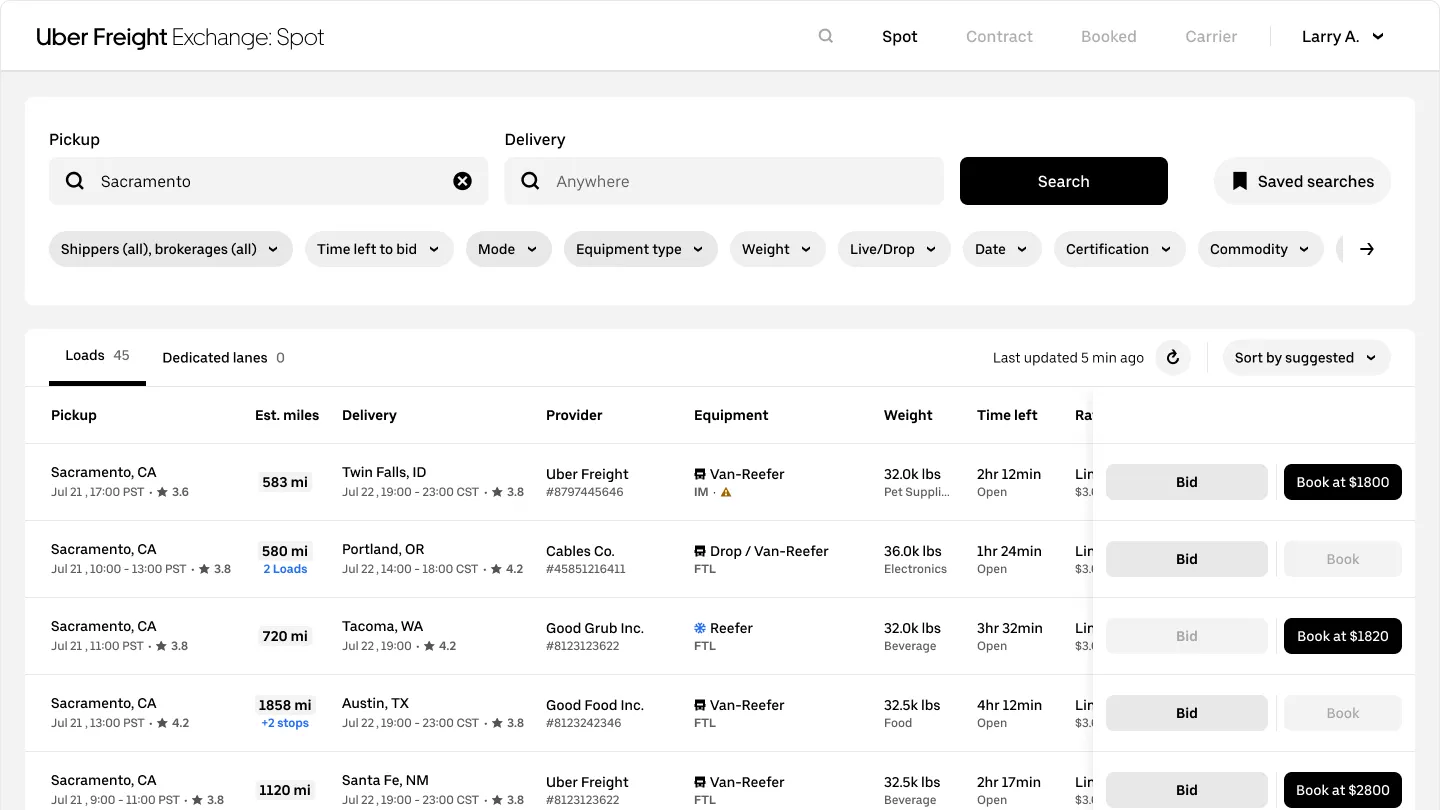Expand the Larry A. account menu
1440x810 pixels.
(1342, 36)
